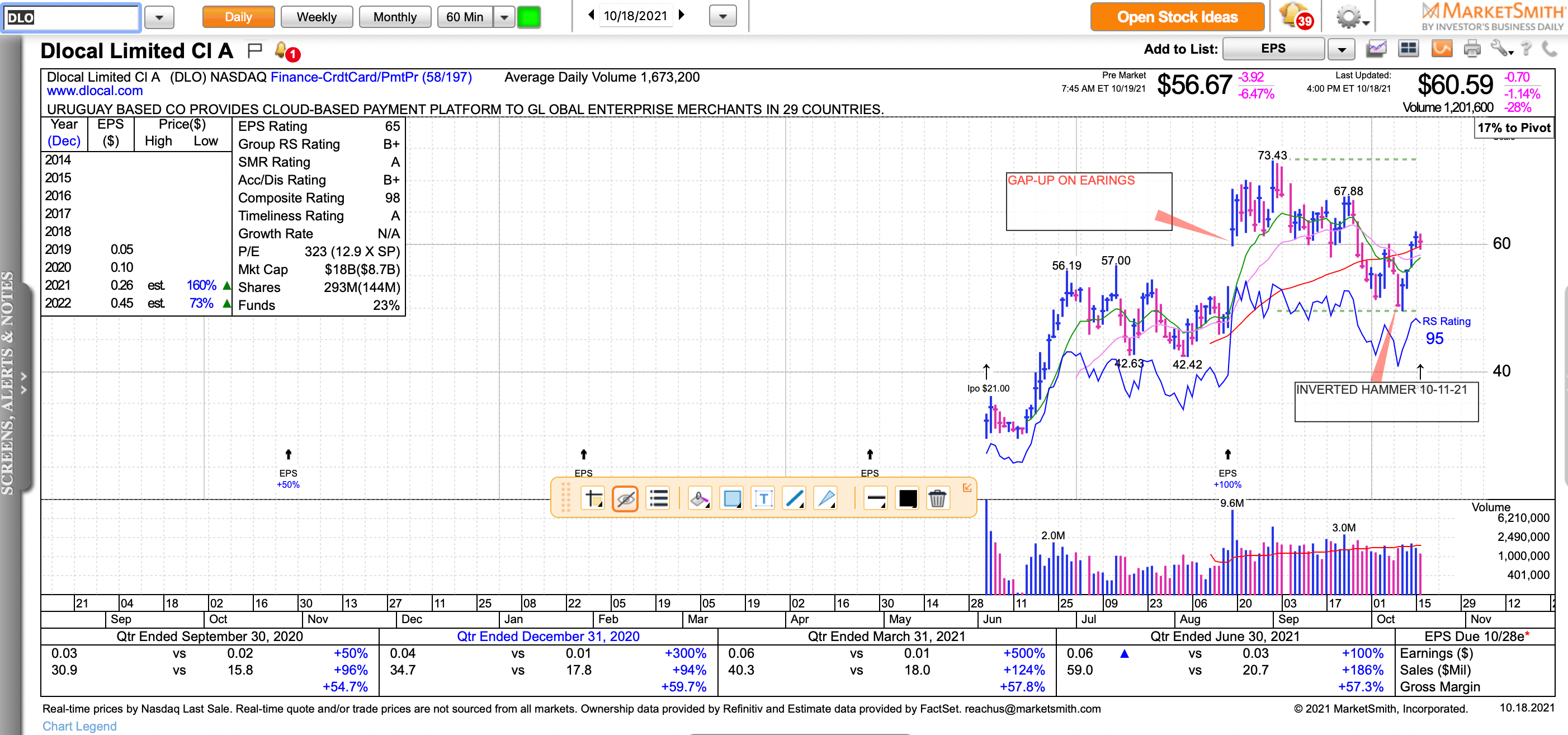
Task: Open Finance-CrdtCard/PmtPr industry group link
Action: pos(371,77)
